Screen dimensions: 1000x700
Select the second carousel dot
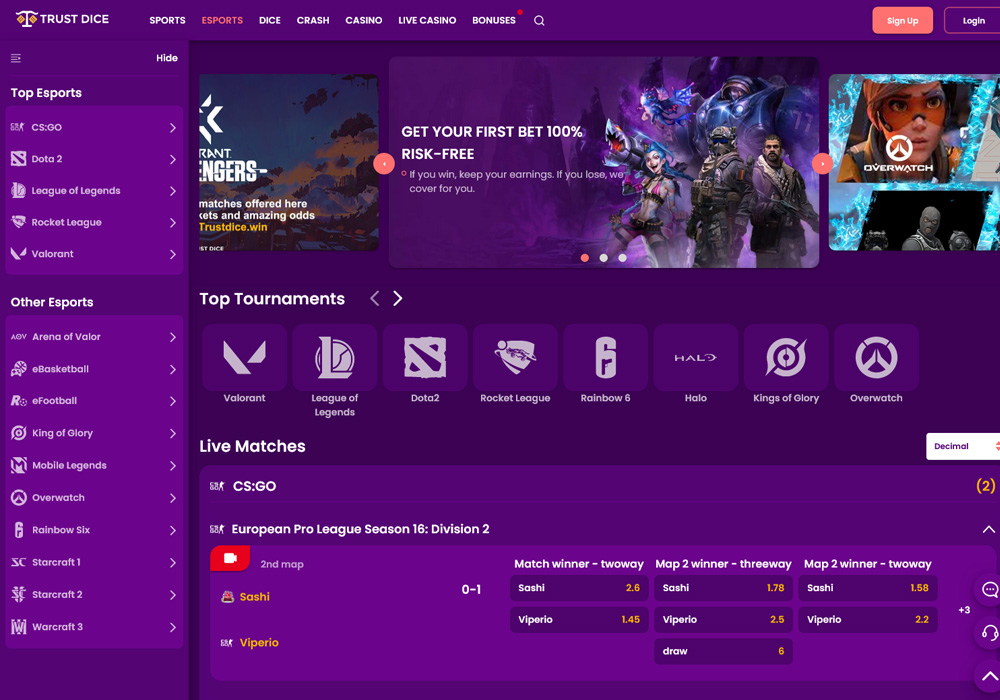tap(603, 258)
